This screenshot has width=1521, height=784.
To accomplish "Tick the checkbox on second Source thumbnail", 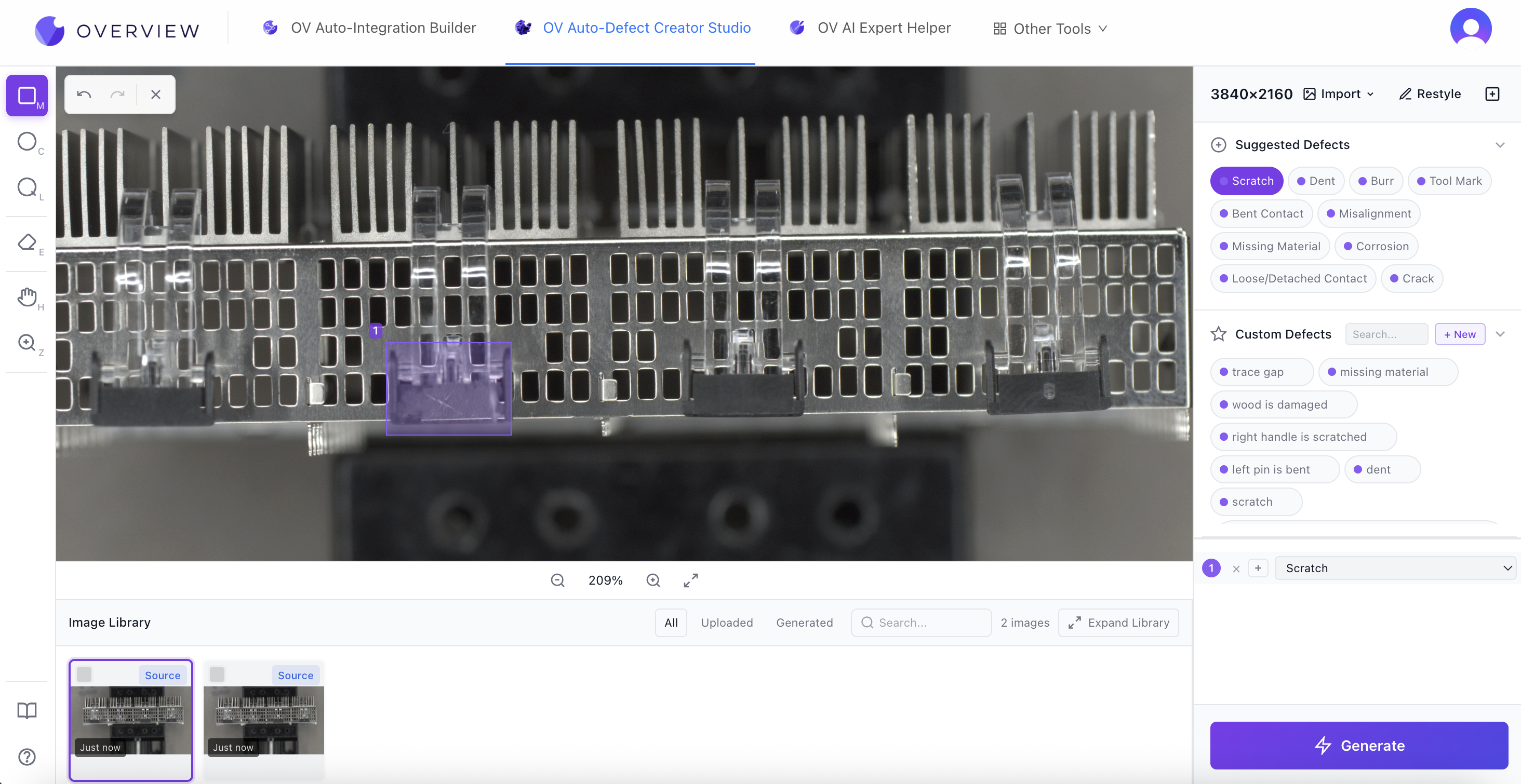I will pos(217,674).
